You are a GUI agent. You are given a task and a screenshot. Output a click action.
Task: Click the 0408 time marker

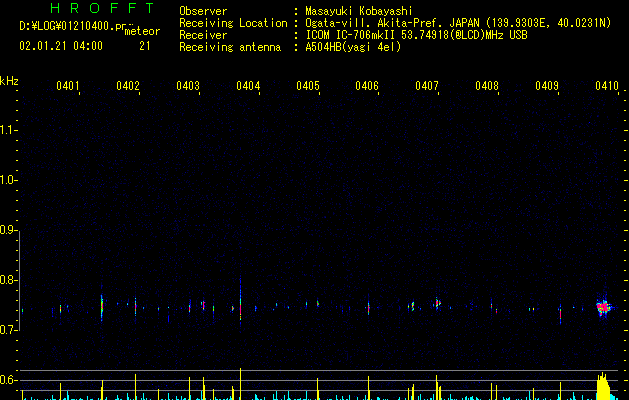coord(487,86)
